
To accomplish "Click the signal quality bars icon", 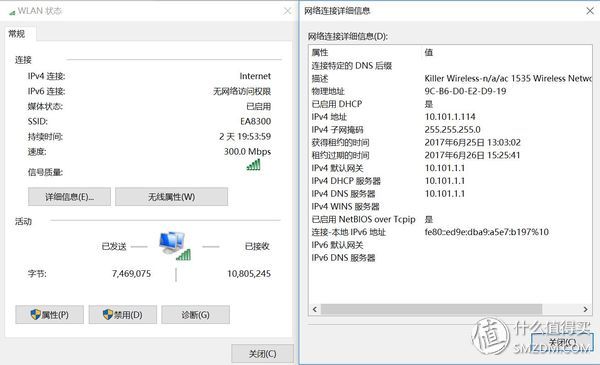I will tap(254, 165).
